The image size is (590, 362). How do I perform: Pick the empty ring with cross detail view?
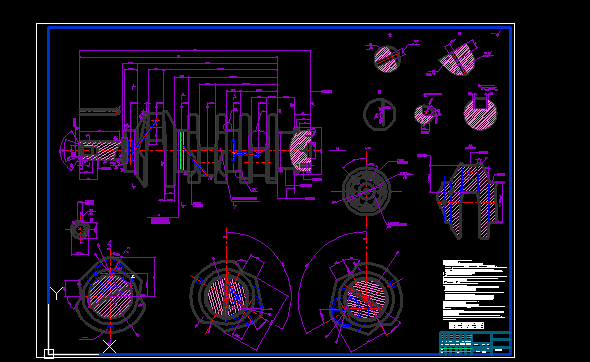pos(379,114)
